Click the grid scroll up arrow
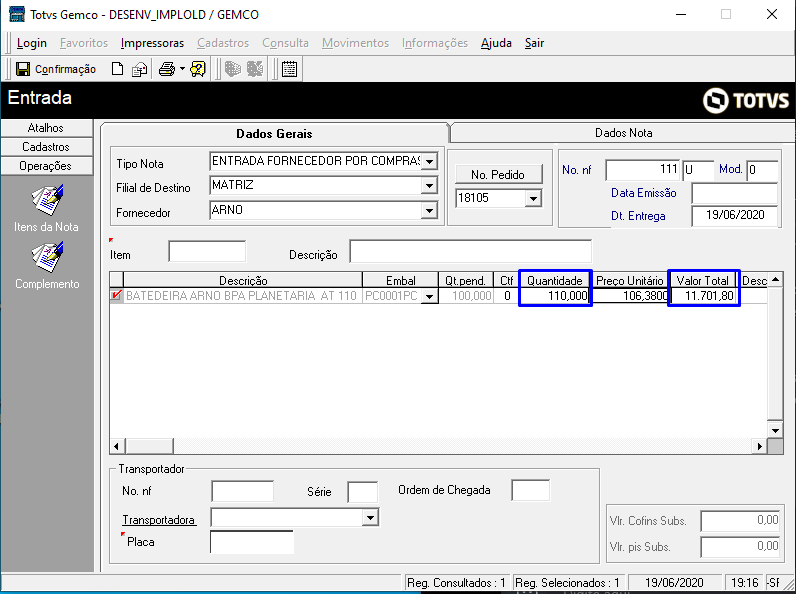Viewport: 796px width, 594px height. (775, 280)
